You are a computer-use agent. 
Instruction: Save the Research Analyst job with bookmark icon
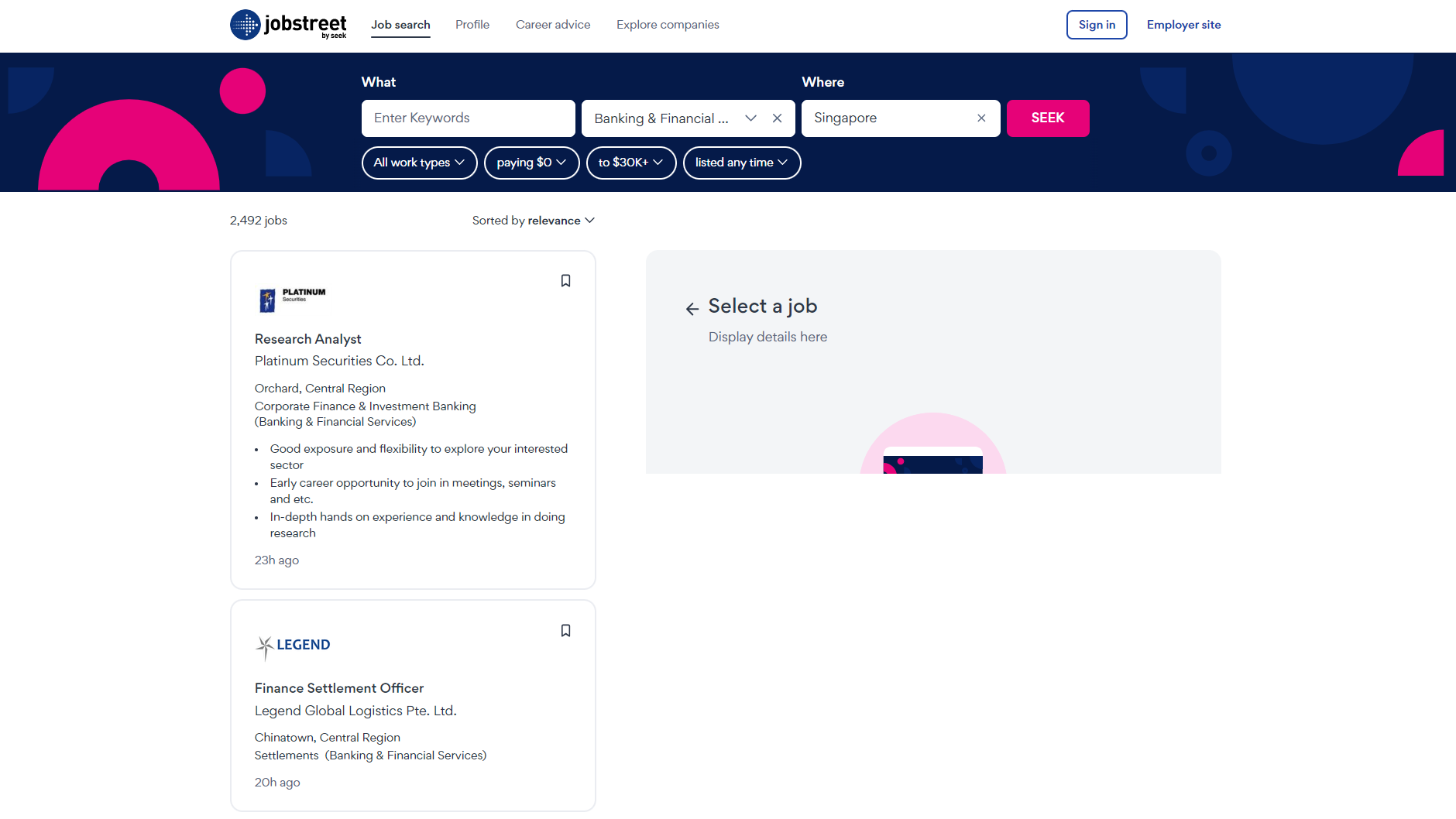565,281
